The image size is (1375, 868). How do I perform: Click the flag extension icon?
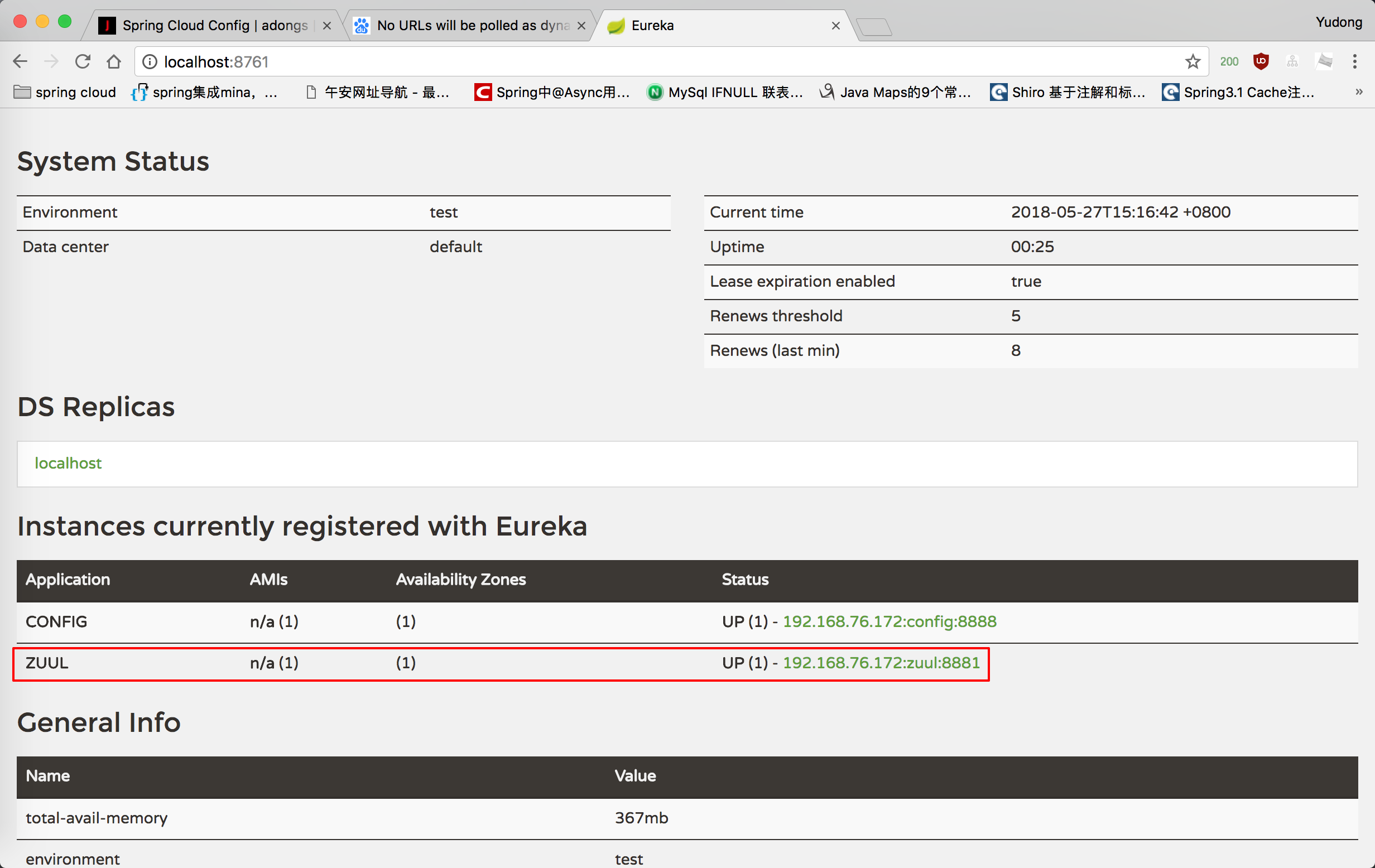tap(1324, 61)
